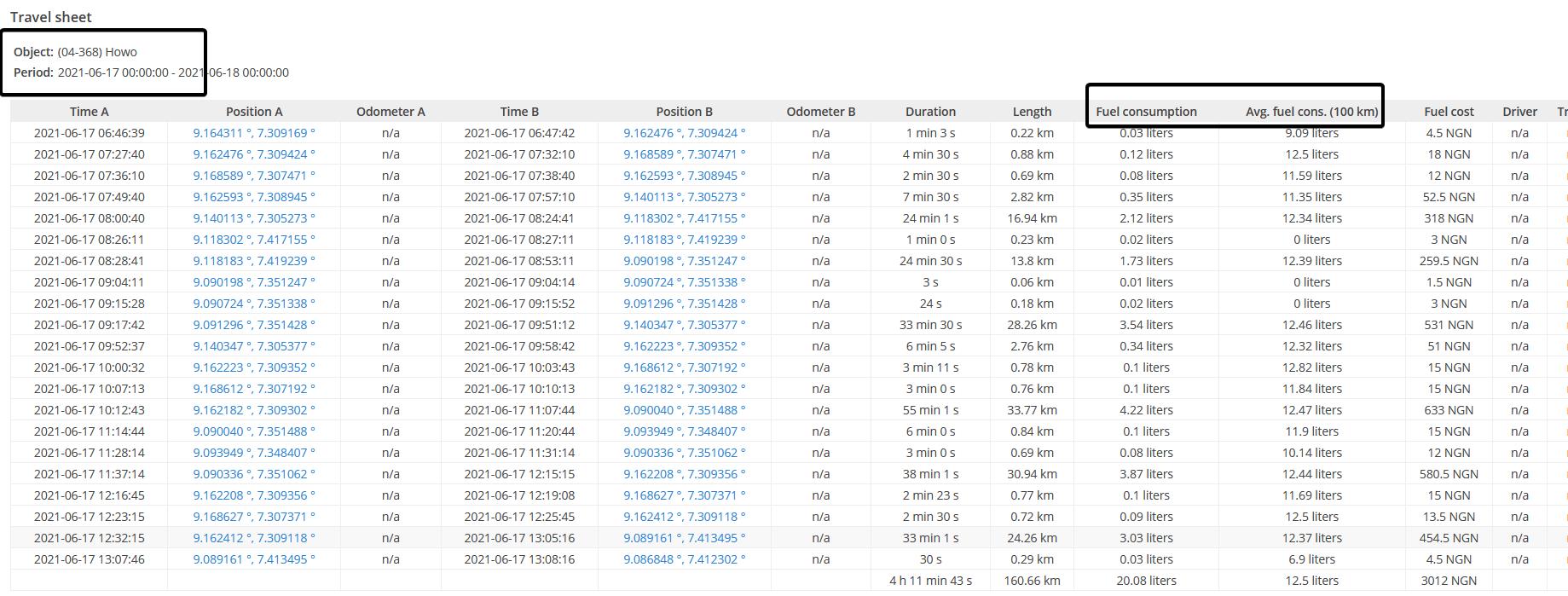Open Position B link of 11:07:44 arrival
This screenshot has height=596, width=1568.
click(684, 410)
